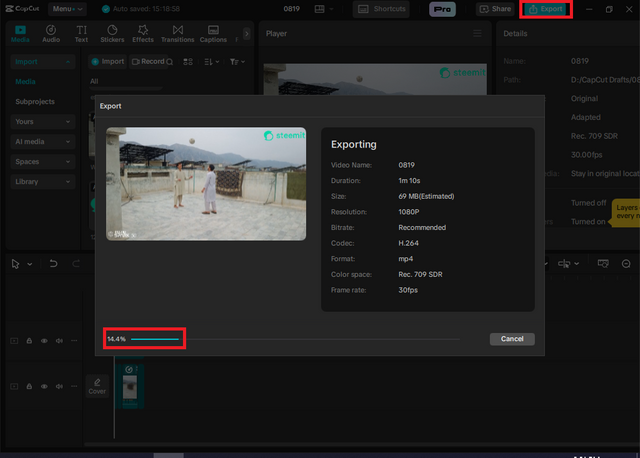Expand the Spaces section
The width and height of the screenshot is (640, 458).
(x=43, y=162)
